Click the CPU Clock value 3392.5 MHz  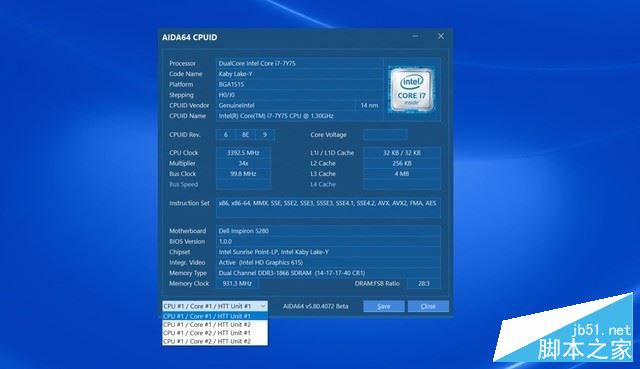(x=243, y=153)
